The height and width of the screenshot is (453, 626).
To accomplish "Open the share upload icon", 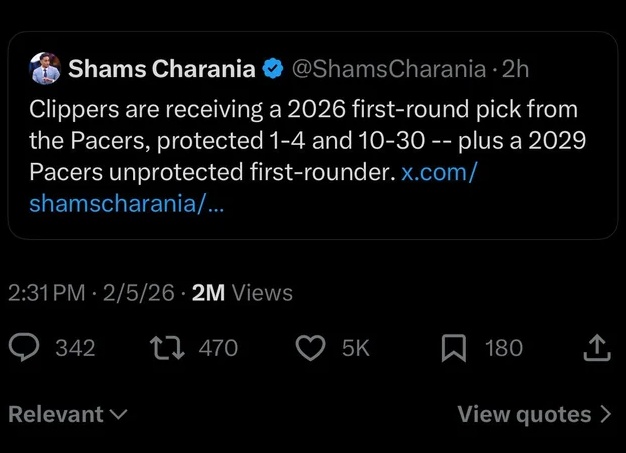I will [x=597, y=348].
